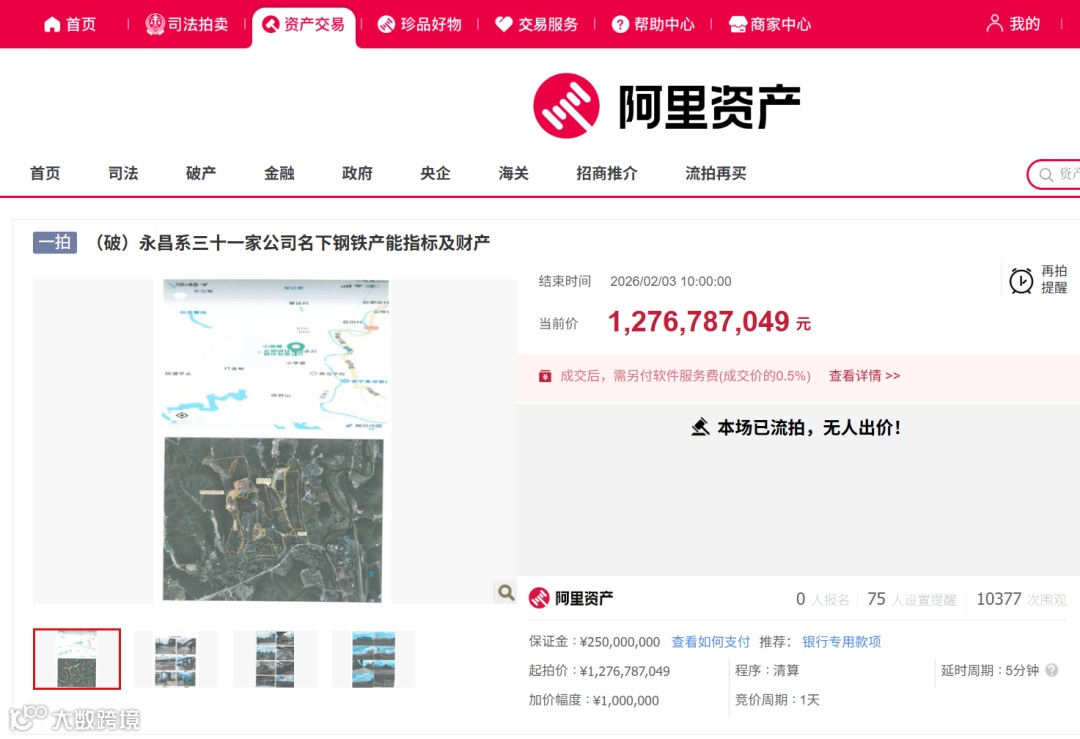
Task: Open the 珍品好物 top tab
Action: click(419, 25)
